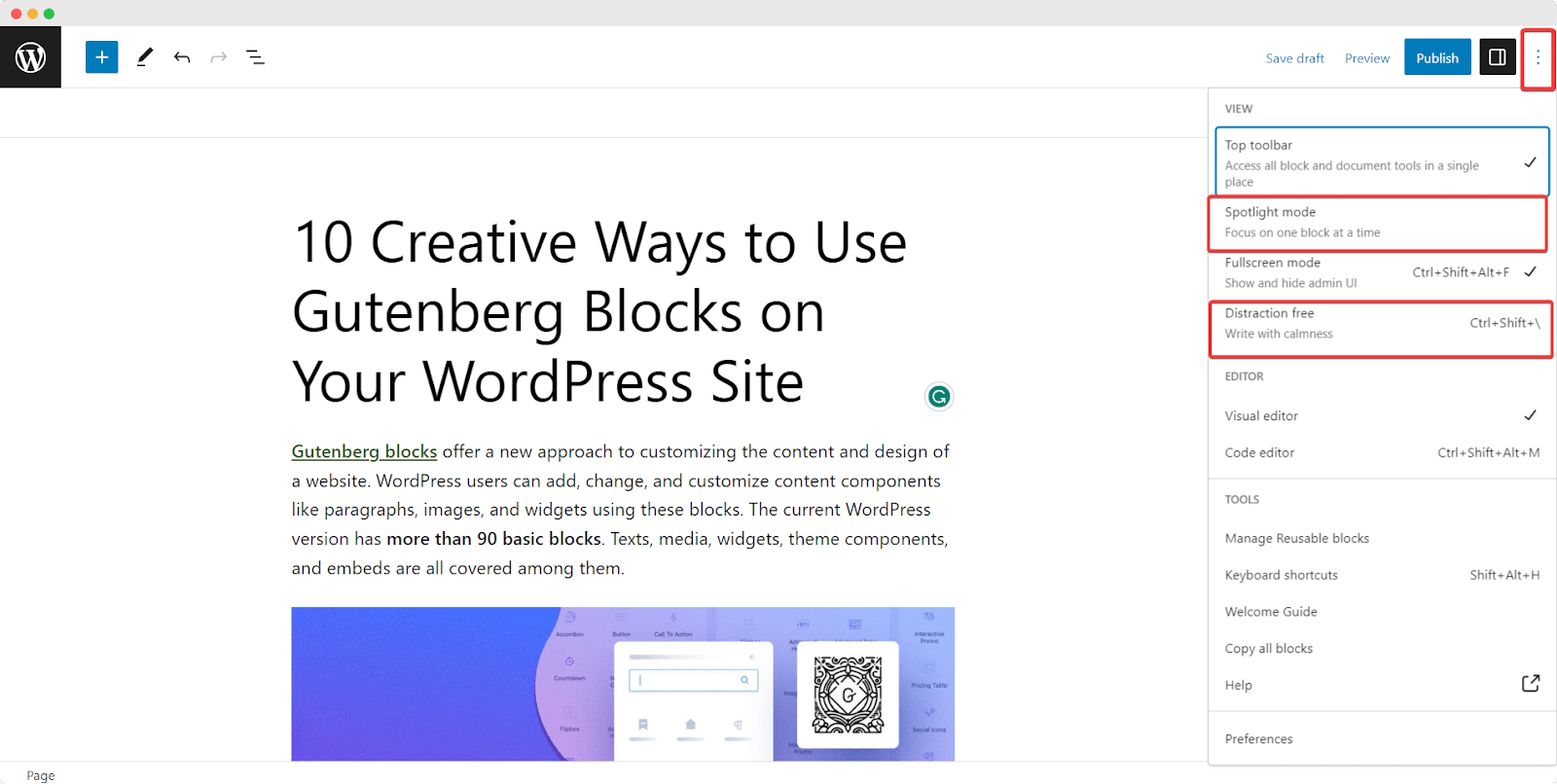Click the intro paragraph 'and embeds are all covered' line
1557x784 pixels.
pos(457,568)
